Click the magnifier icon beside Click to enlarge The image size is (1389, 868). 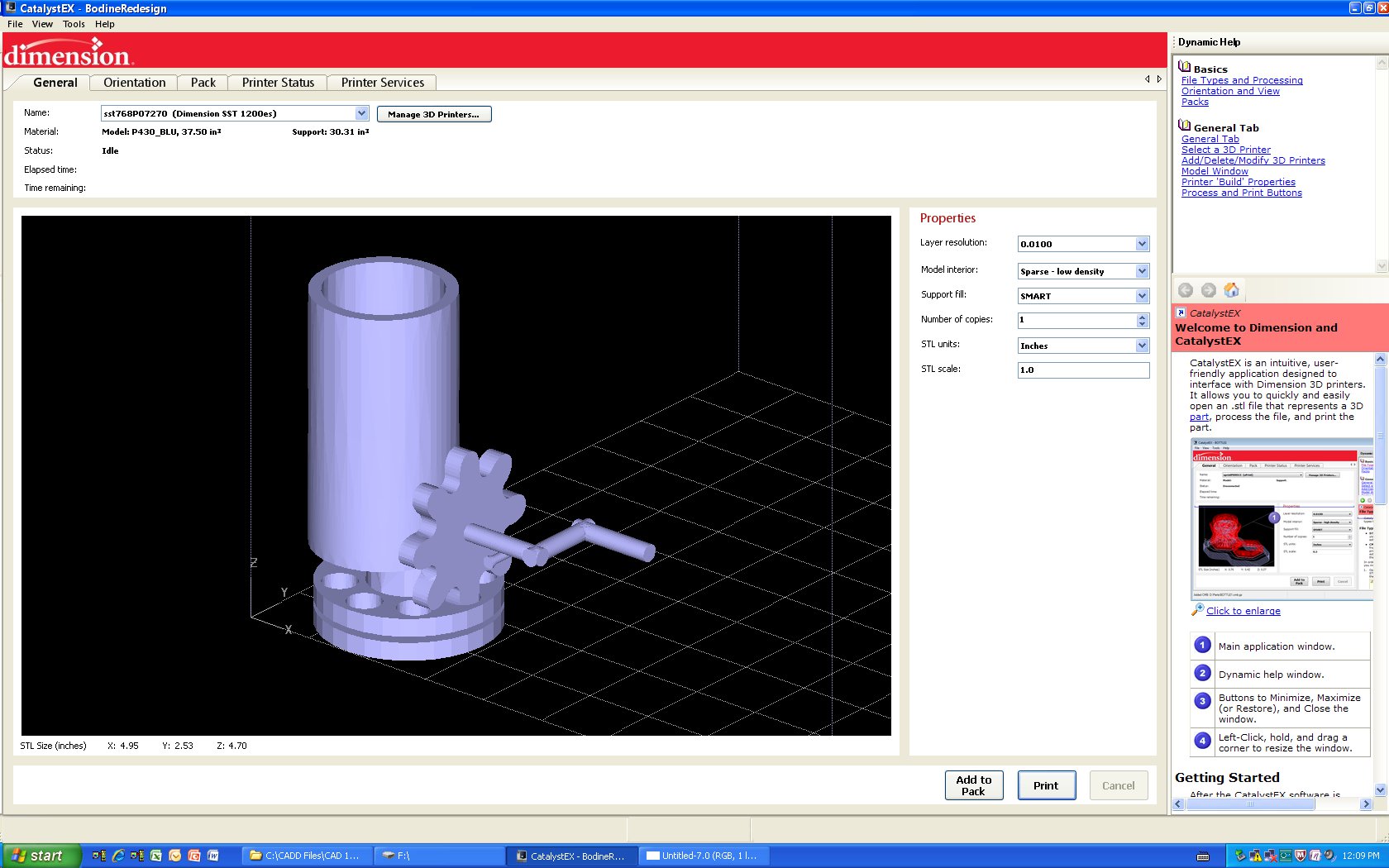[1197, 610]
